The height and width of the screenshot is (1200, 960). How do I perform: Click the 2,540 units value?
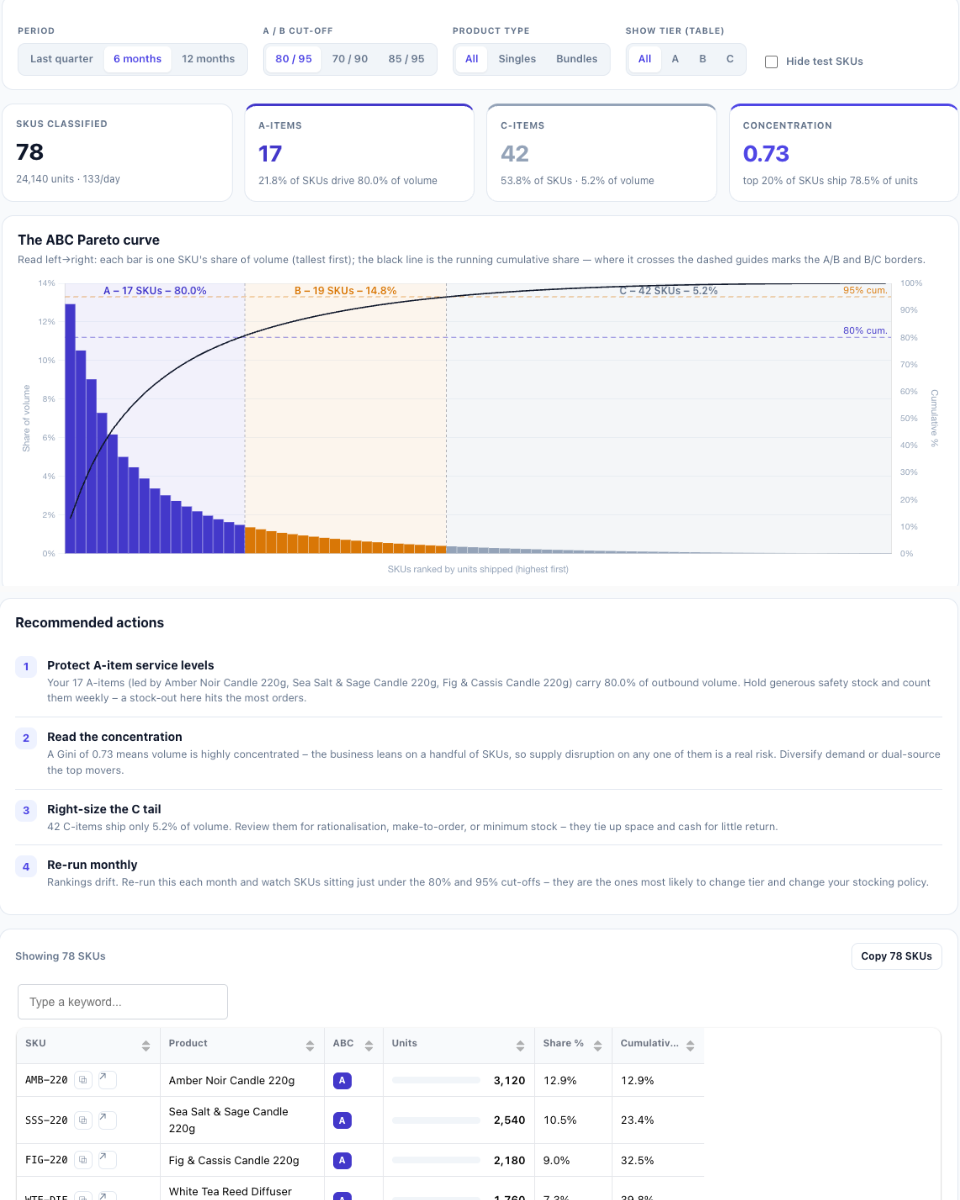click(509, 1120)
